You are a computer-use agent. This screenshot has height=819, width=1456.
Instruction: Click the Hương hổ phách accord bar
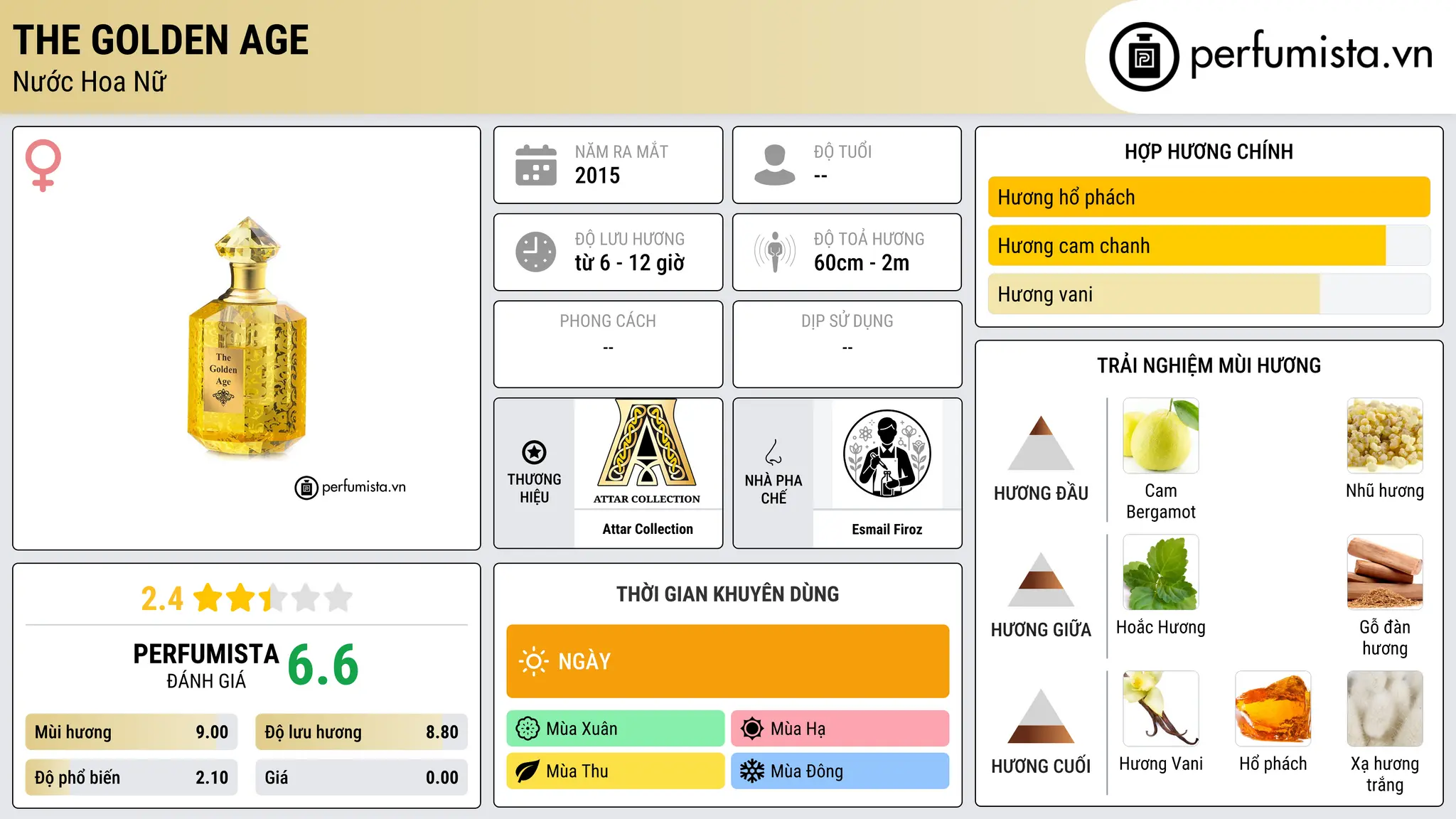(1209, 197)
